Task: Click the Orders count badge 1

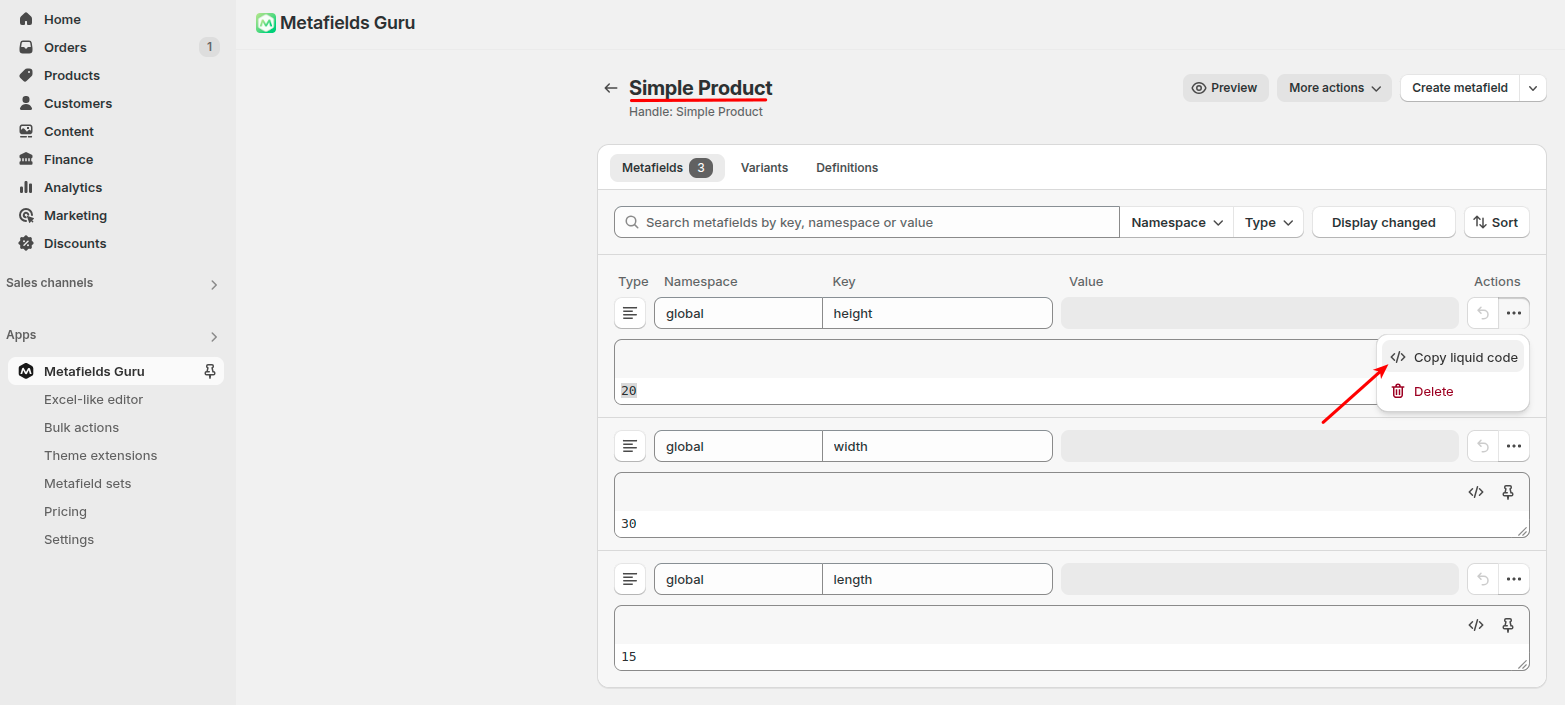Action: coord(209,47)
